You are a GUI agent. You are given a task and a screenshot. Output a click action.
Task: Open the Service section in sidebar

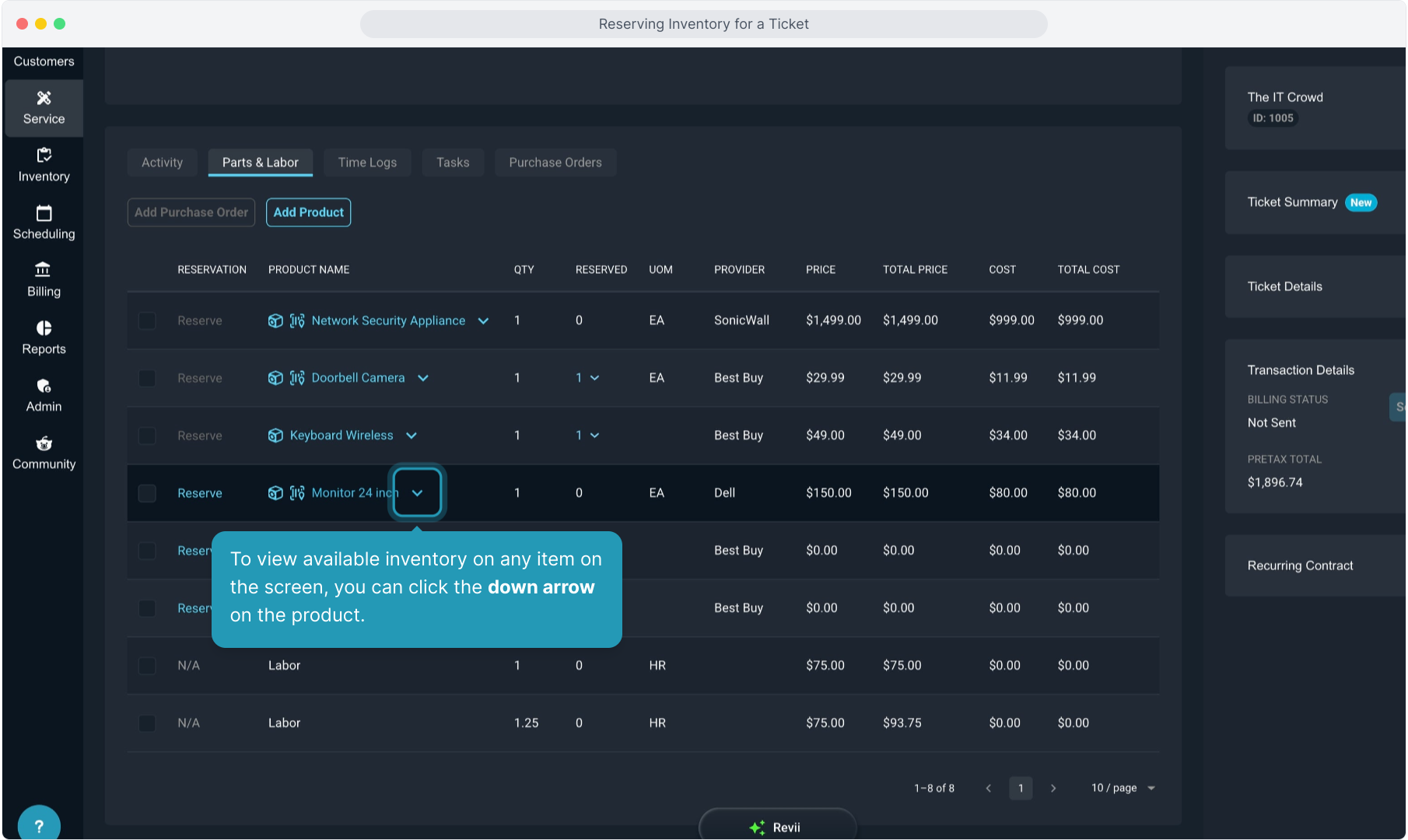pyautogui.click(x=44, y=108)
